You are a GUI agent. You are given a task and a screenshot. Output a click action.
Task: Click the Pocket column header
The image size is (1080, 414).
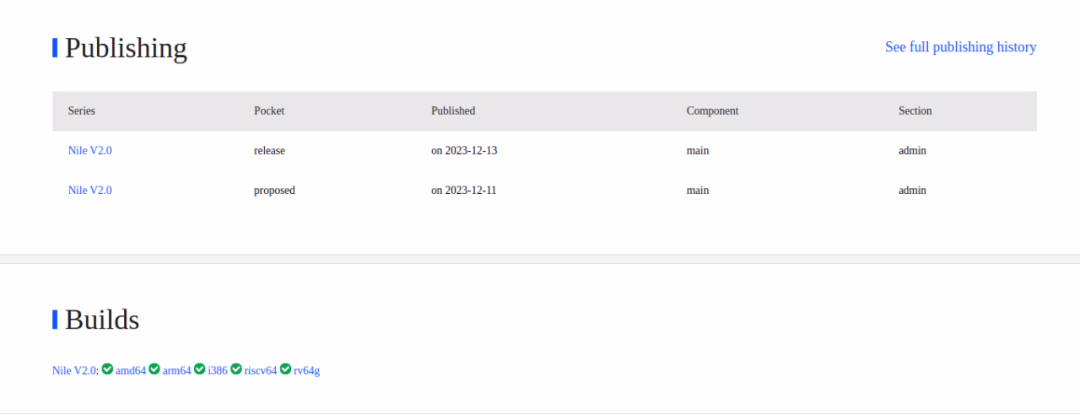click(x=269, y=111)
